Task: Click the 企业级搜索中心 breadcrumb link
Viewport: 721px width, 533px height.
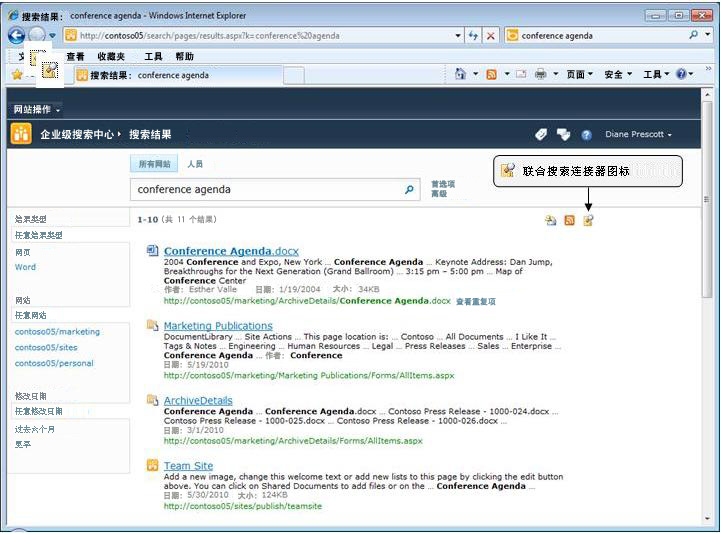Action: point(77,134)
